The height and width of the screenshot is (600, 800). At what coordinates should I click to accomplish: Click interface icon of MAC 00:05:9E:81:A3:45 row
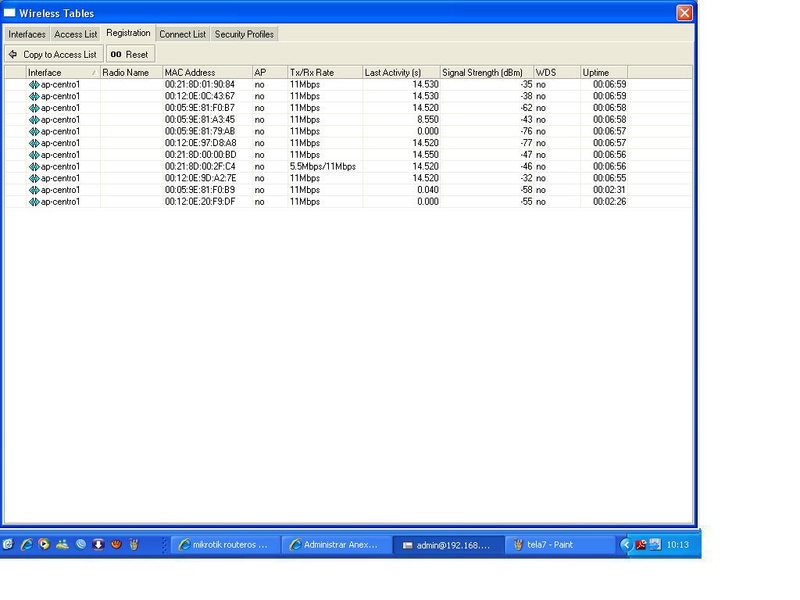coord(34,120)
